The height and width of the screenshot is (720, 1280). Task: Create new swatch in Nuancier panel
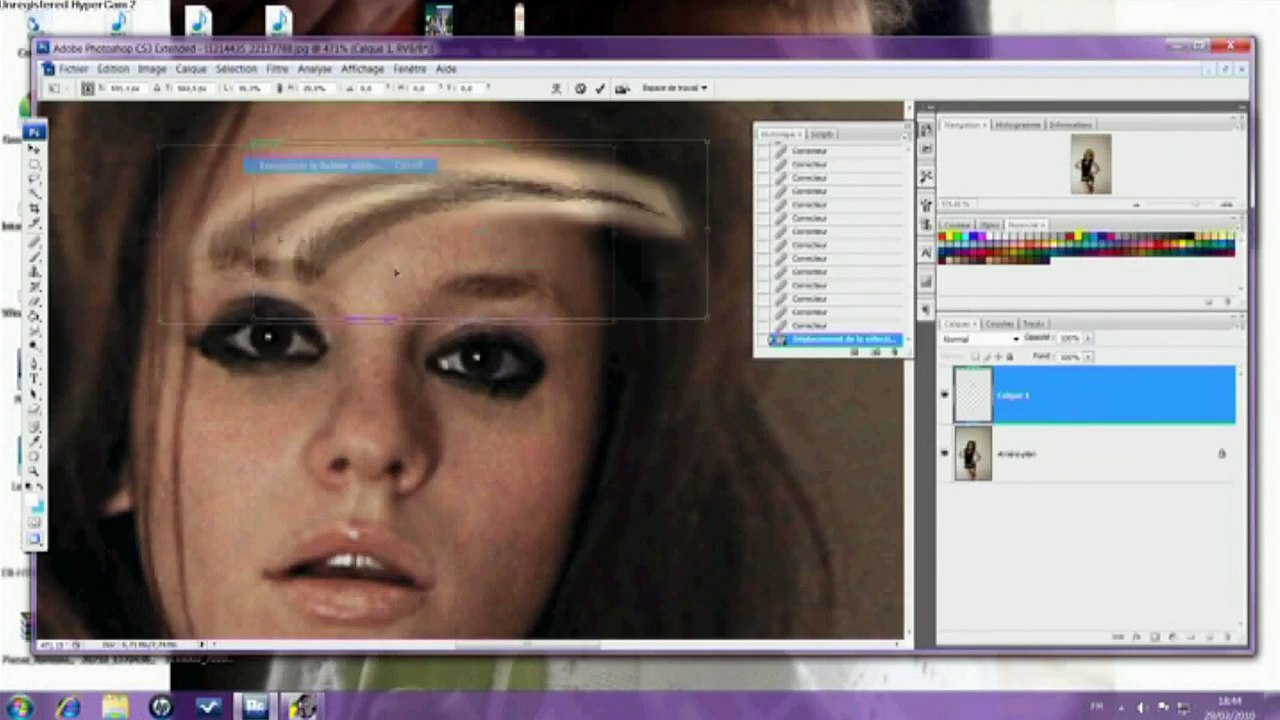[x=1209, y=301]
